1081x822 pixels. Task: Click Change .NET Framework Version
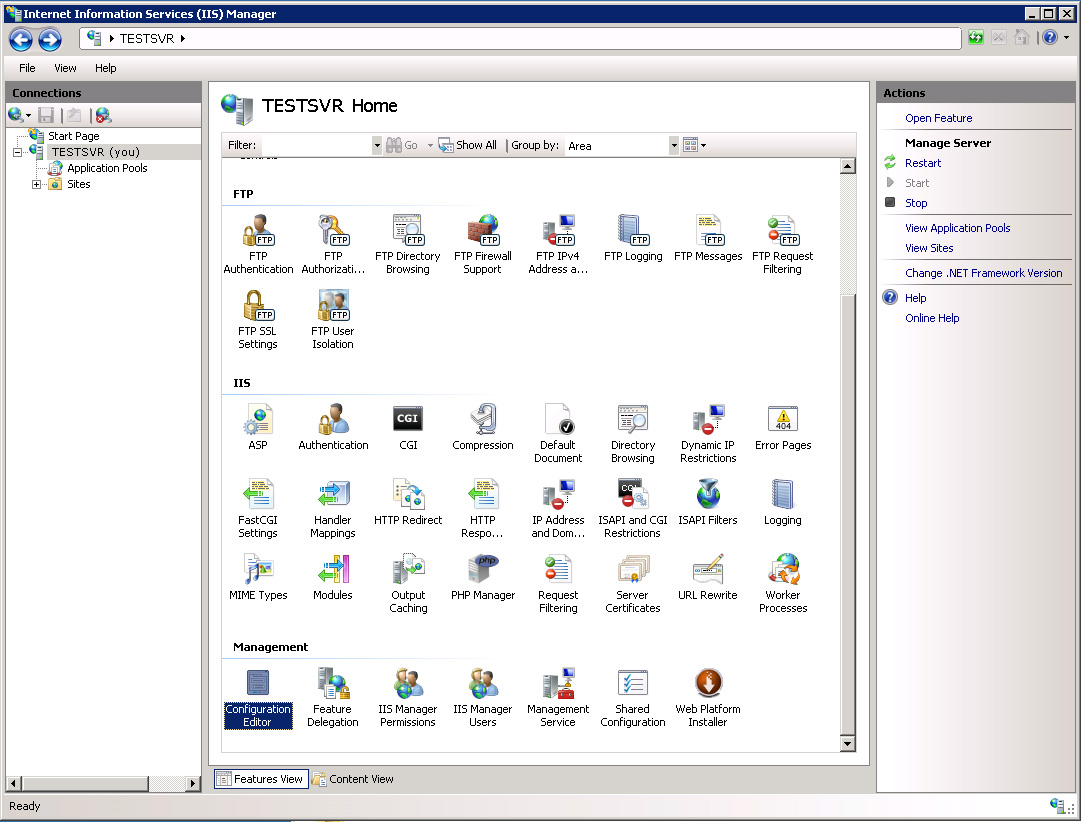click(x=983, y=273)
